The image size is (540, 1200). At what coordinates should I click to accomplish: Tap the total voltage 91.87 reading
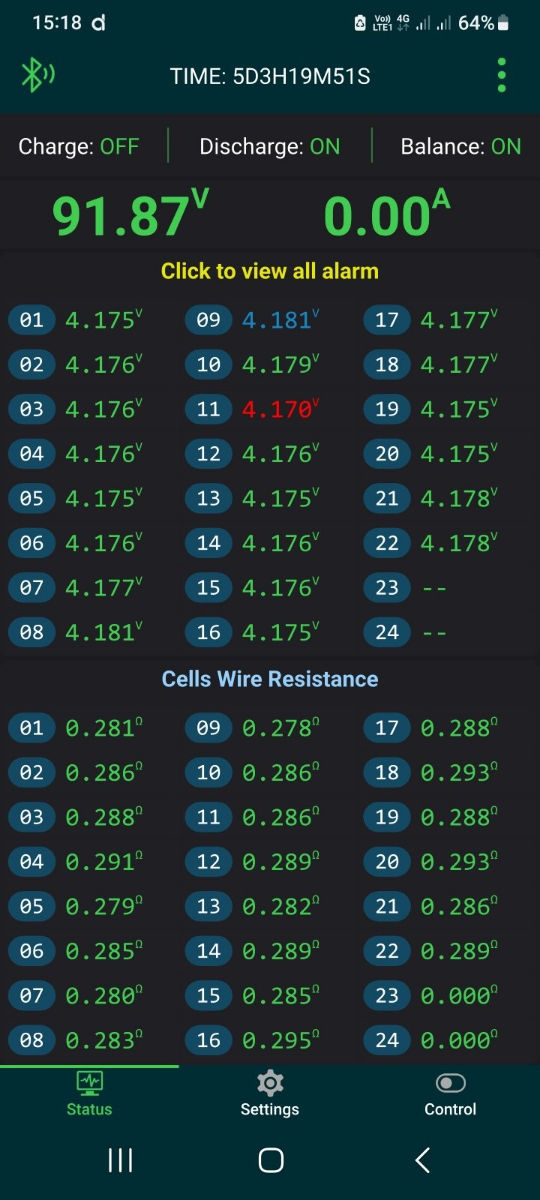(x=130, y=215)
